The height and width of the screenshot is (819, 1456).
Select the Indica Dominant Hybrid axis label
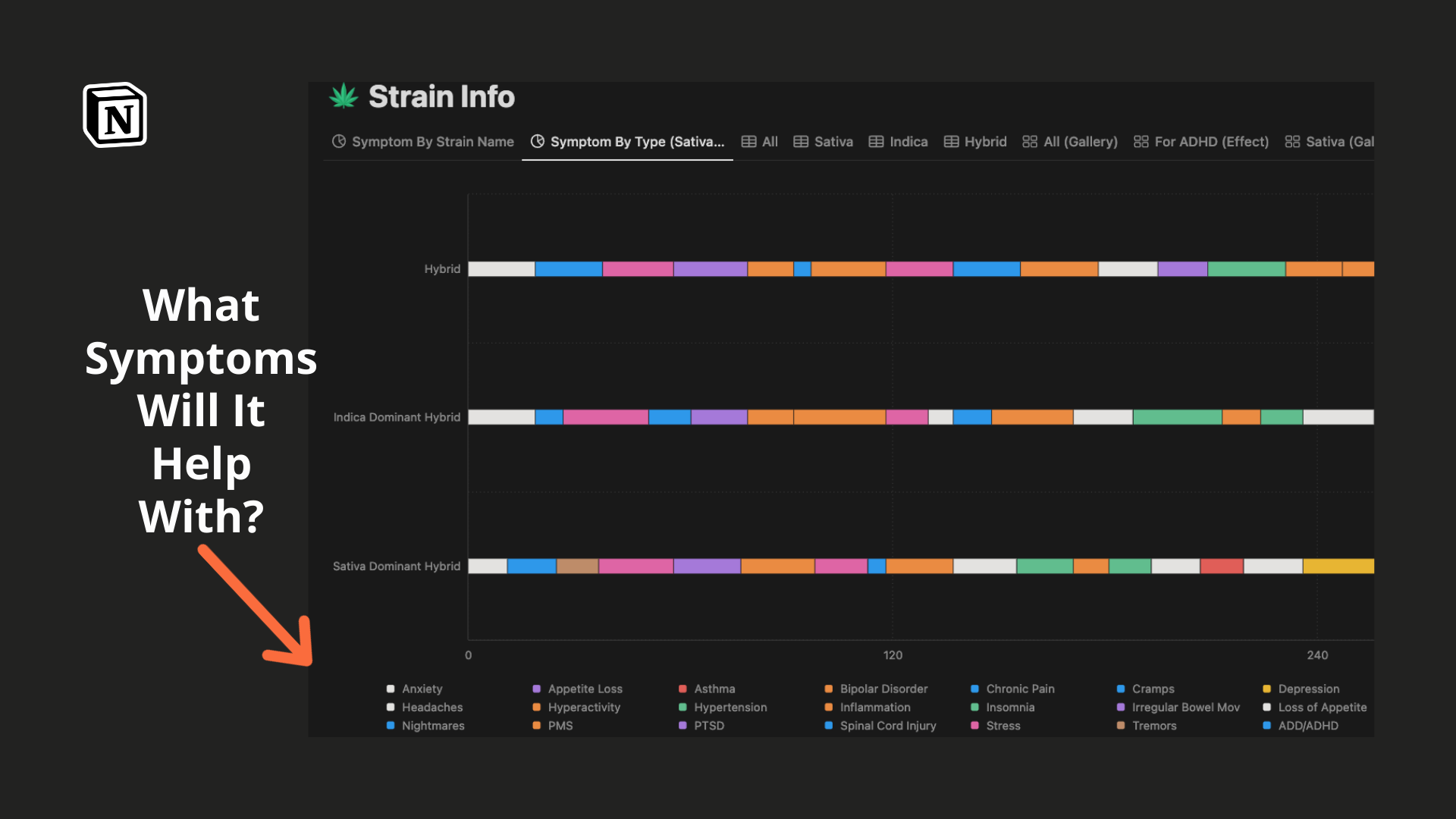click(x=397, y=417)
